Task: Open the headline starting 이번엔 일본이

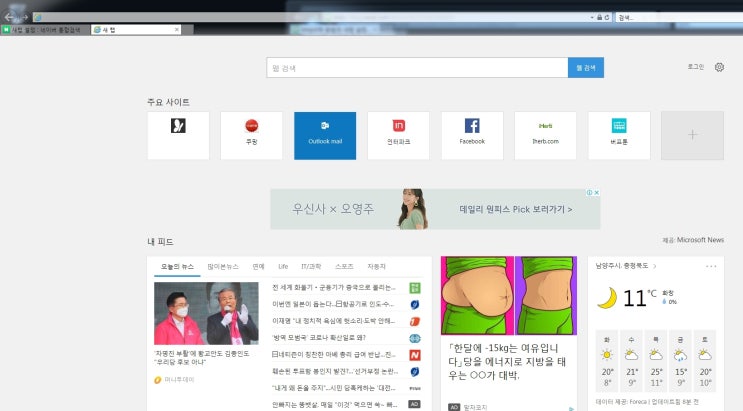Action: (333, 304)
